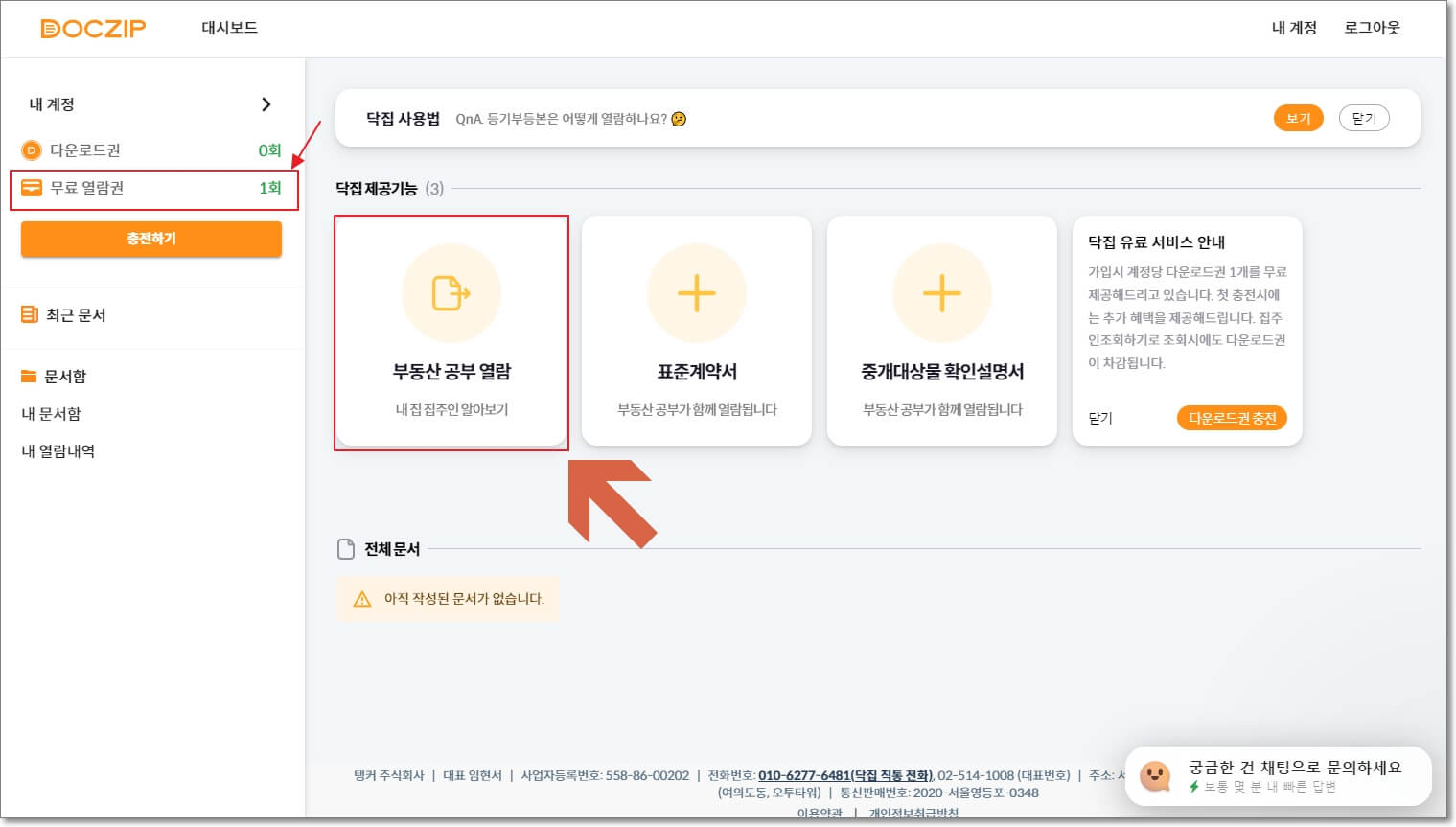The width and height of the screenshot is (1456, 827).
Task: Click the plus icon for 중개대상물 확인설명서
Action: tap(942, 293)
